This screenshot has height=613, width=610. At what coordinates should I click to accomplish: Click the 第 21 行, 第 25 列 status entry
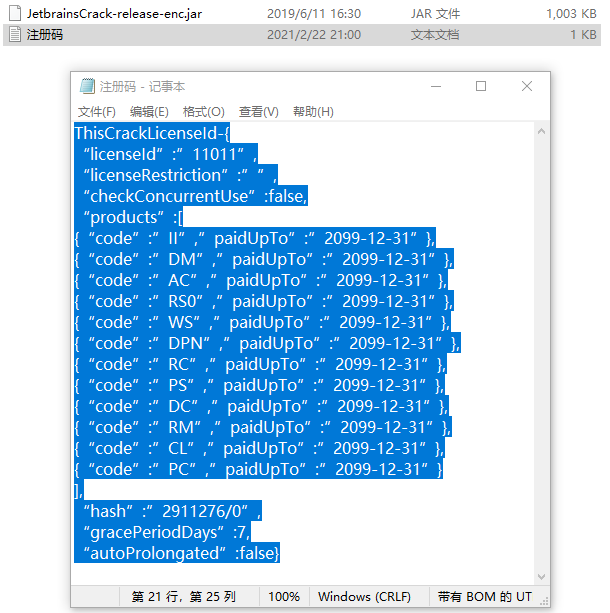(x=184, y=597)
